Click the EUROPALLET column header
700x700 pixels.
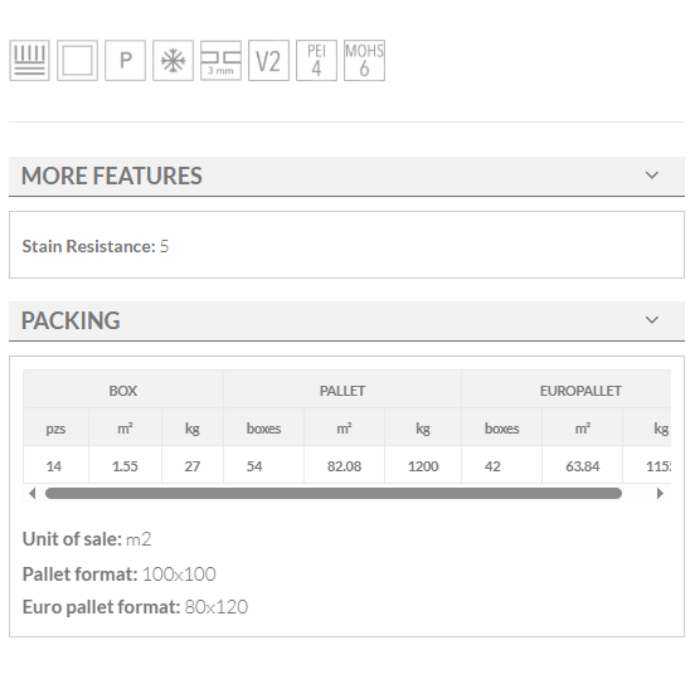click(581, 391)
